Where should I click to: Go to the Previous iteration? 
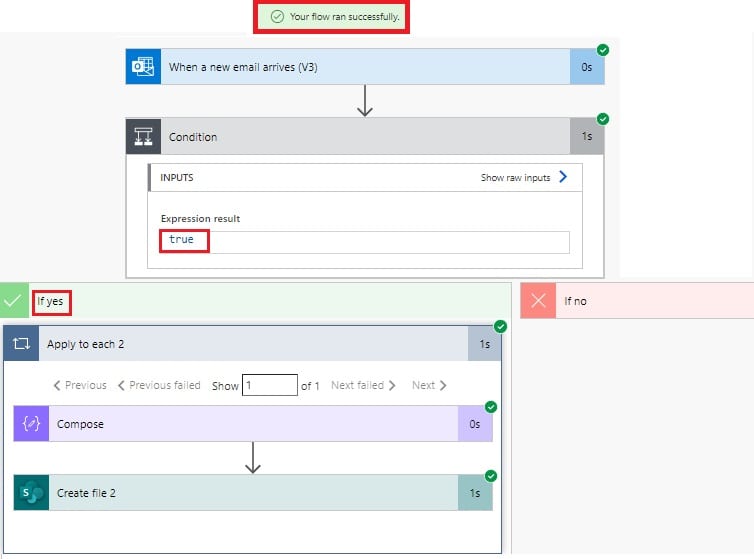click(80, 385)
